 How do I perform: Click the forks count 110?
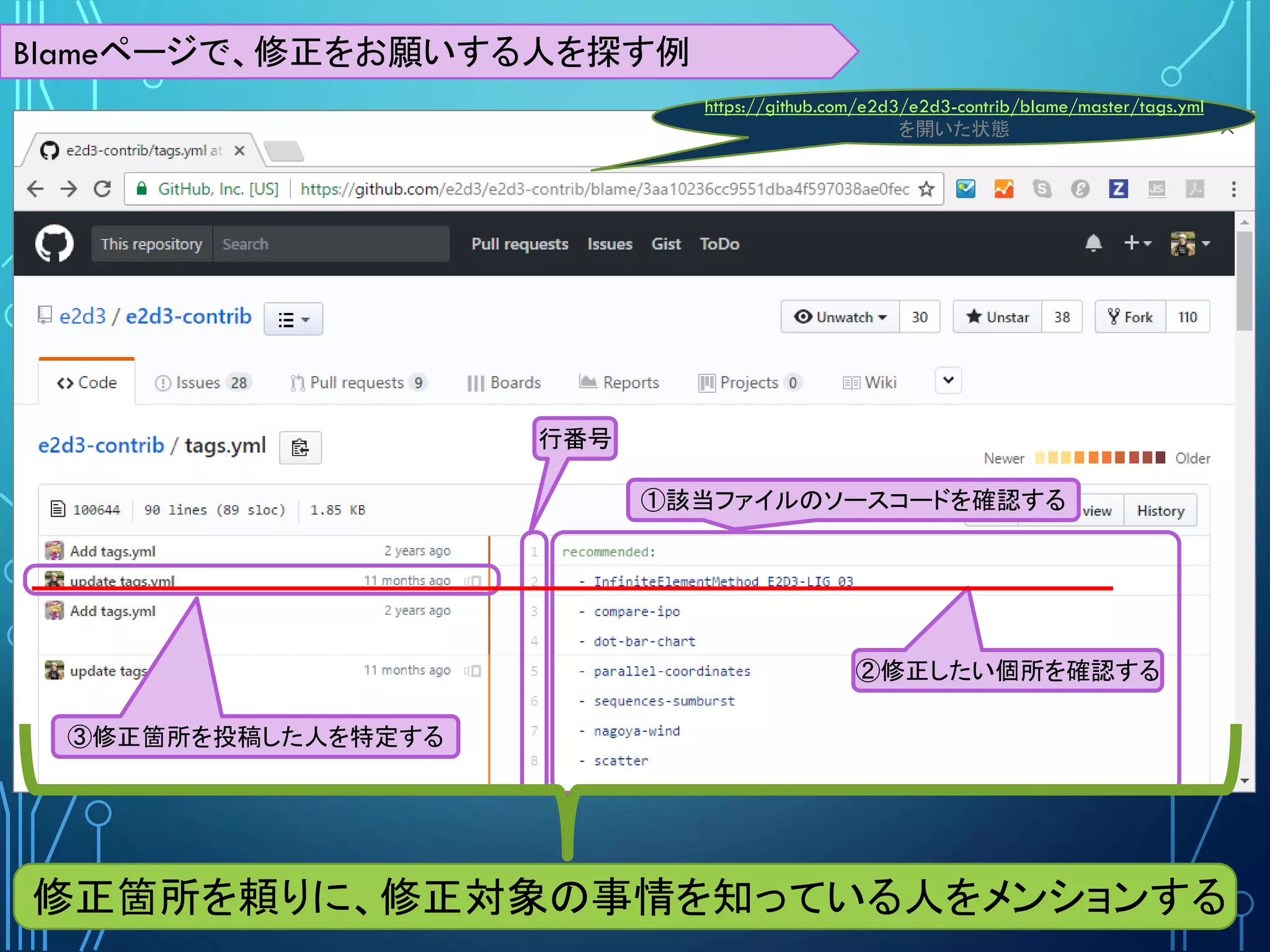click(1188, 317)
